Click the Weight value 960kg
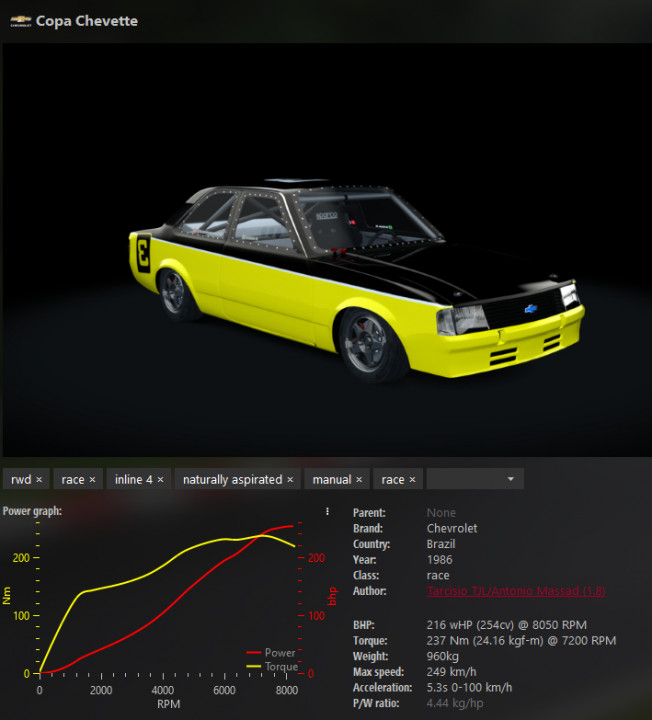Screen dimensions: 652x720 (x=443, y=656)
